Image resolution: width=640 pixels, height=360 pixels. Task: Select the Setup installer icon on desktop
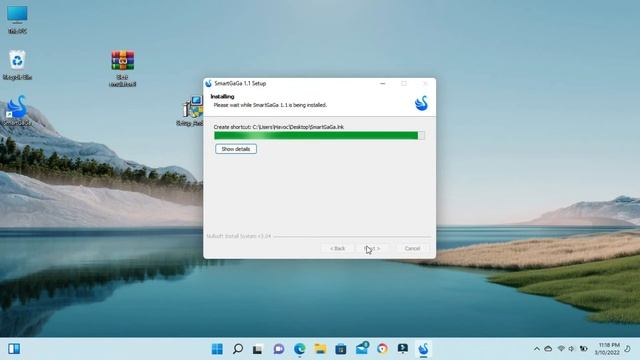coord(192,111)
